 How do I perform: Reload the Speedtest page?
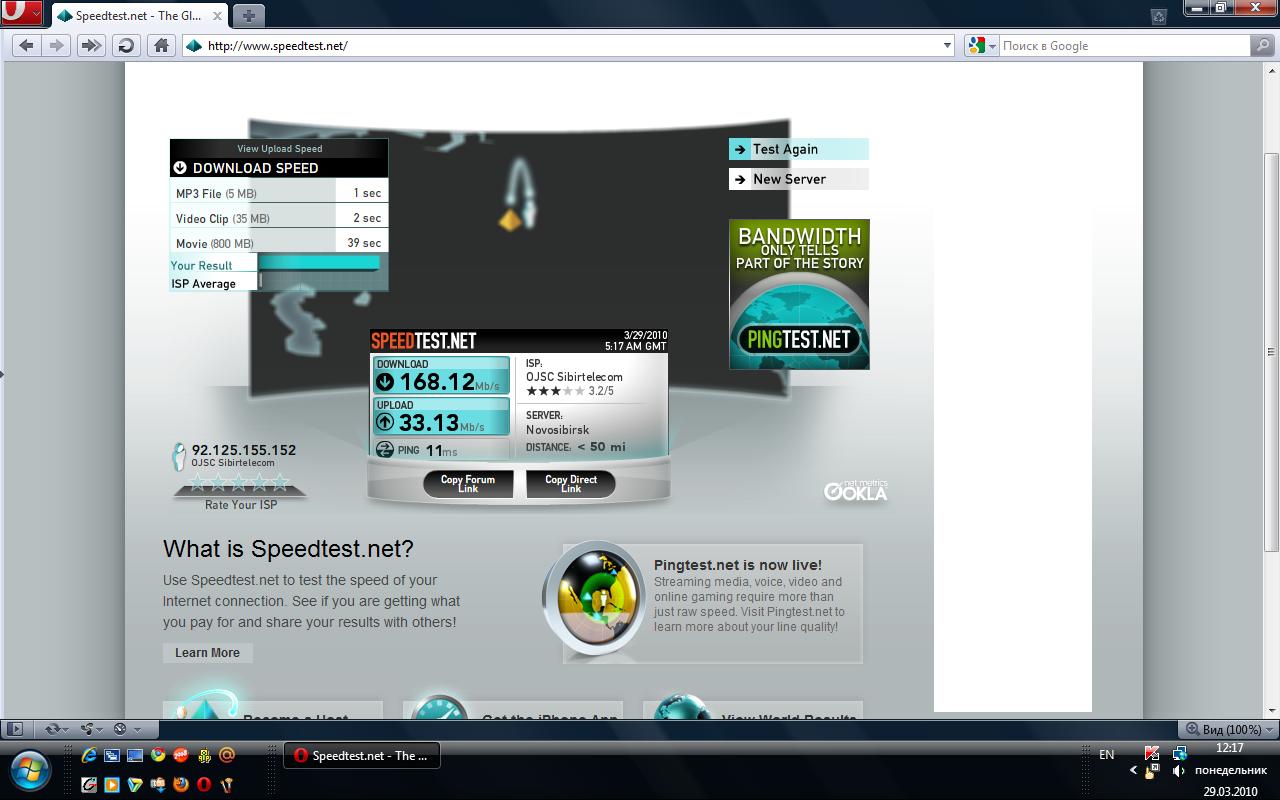(x=125, y=45)
